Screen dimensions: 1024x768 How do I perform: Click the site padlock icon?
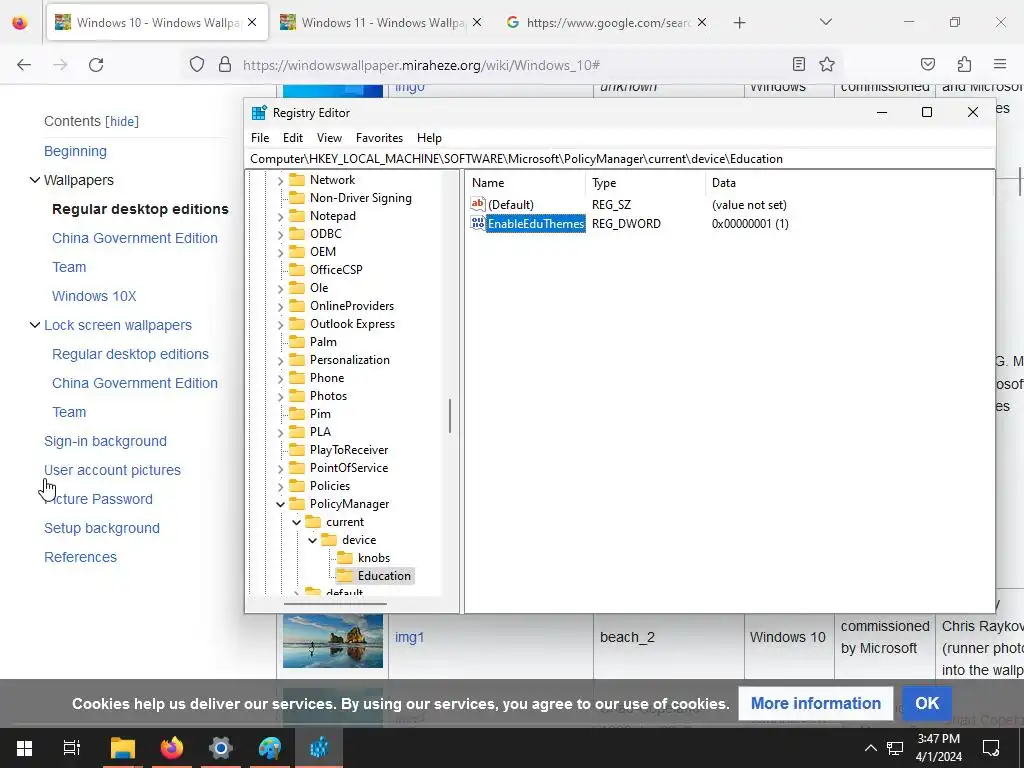click(x=225, y=65)
